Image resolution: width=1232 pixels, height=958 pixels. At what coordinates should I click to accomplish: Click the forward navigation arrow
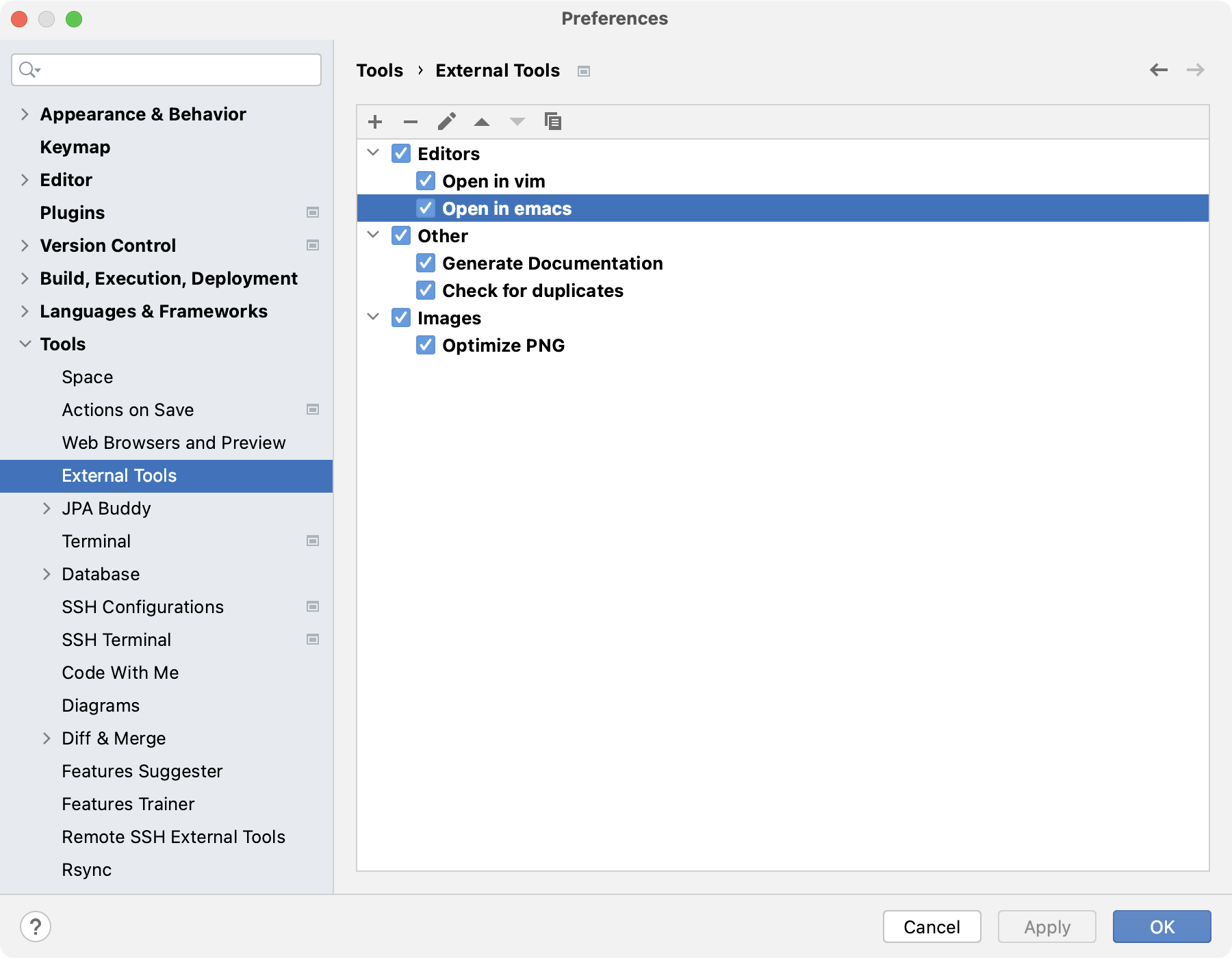click(x=1195, y=70)
